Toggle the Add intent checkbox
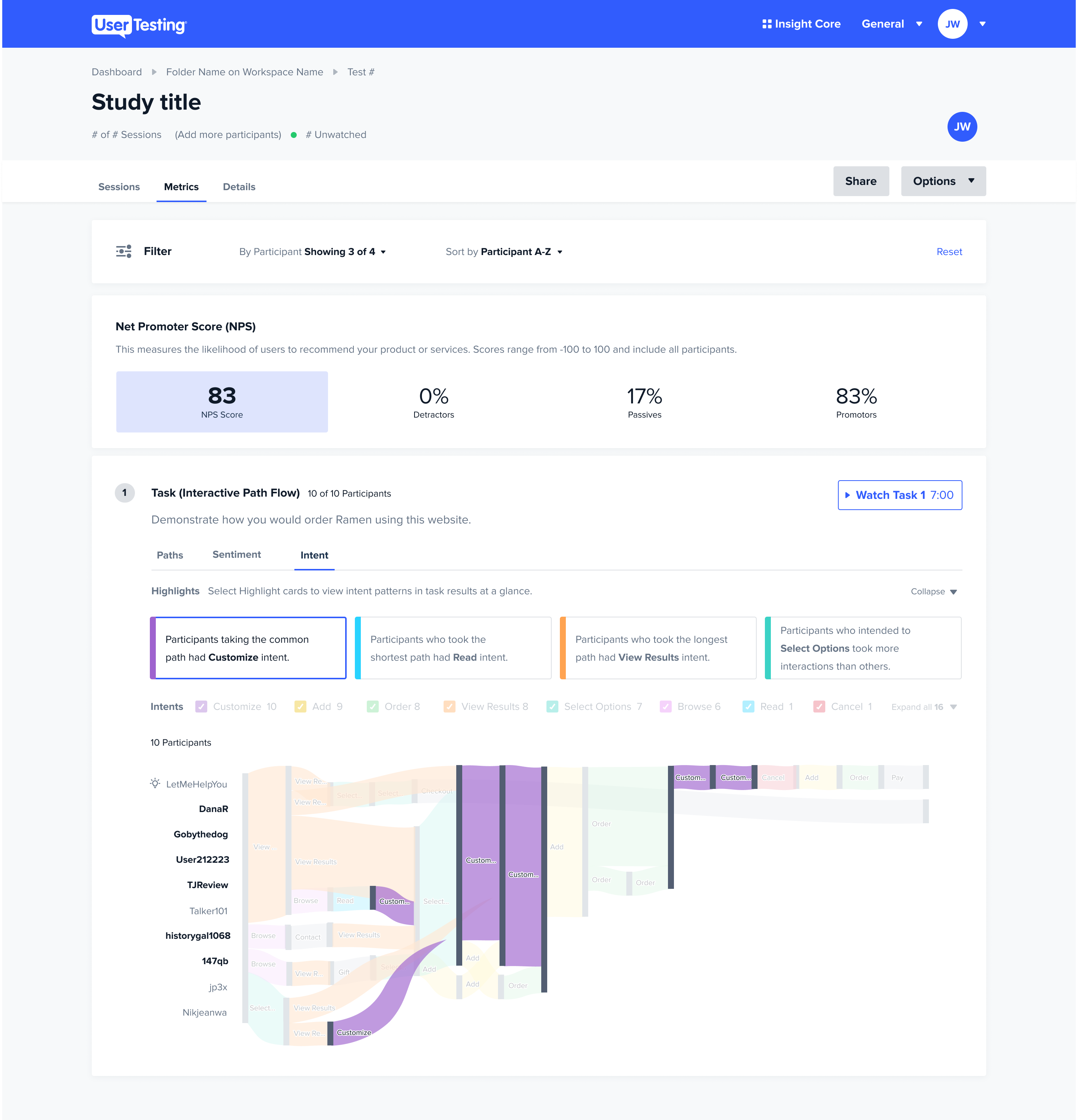Image resolution: width=1078 pixels, height=1120 pixels. [300, 706]
